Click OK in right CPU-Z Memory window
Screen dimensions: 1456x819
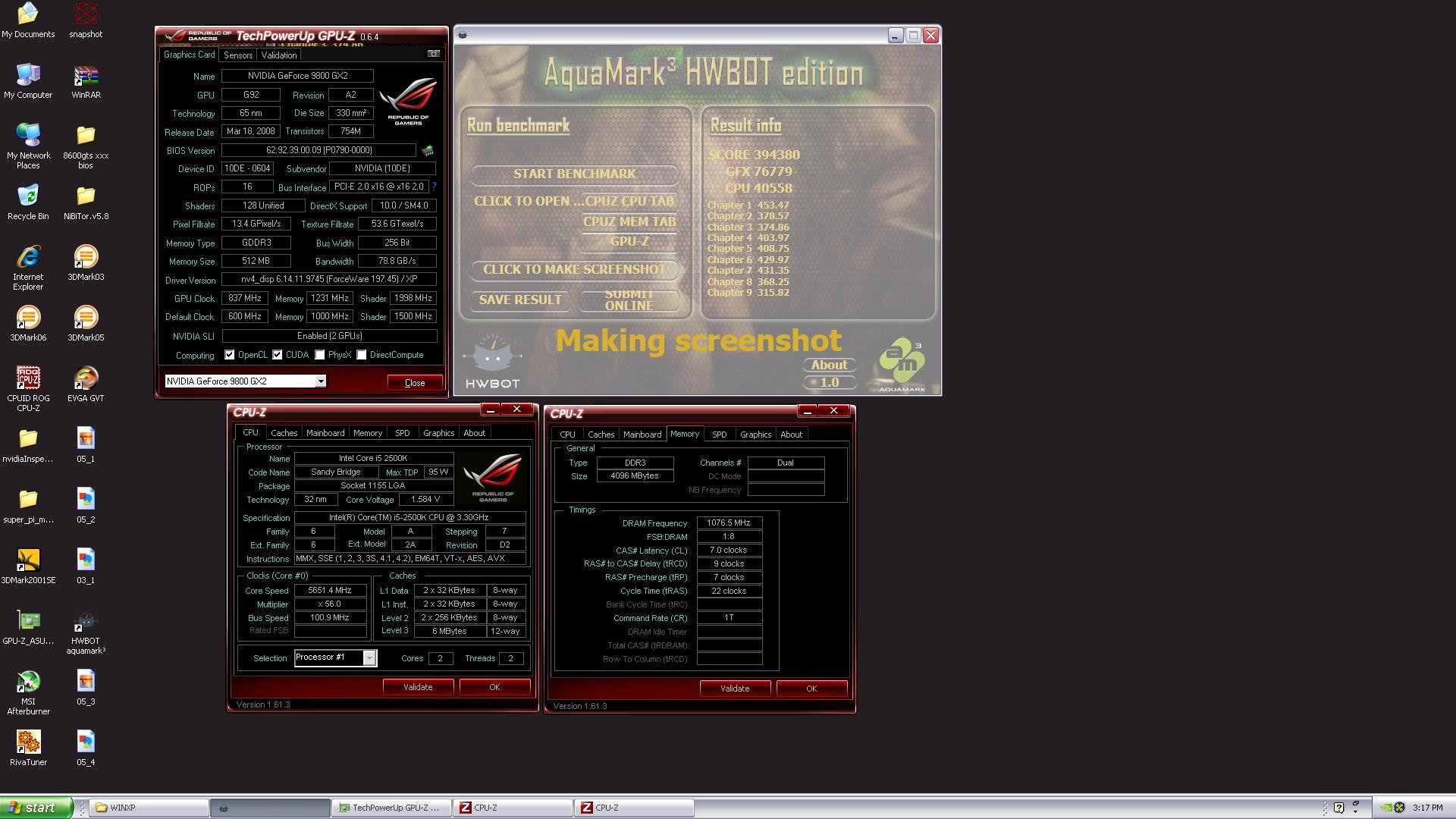[811, 689]
